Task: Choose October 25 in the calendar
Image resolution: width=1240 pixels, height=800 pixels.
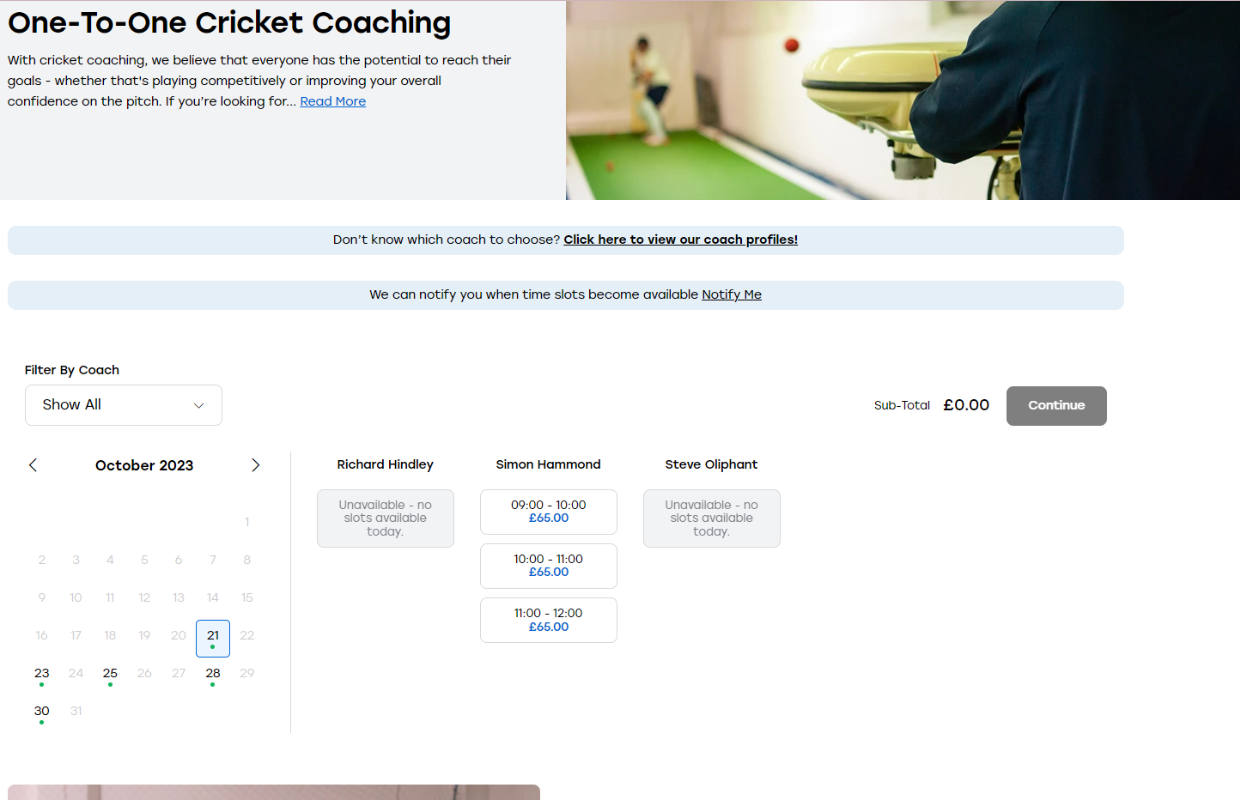Action: coord(110,674)
